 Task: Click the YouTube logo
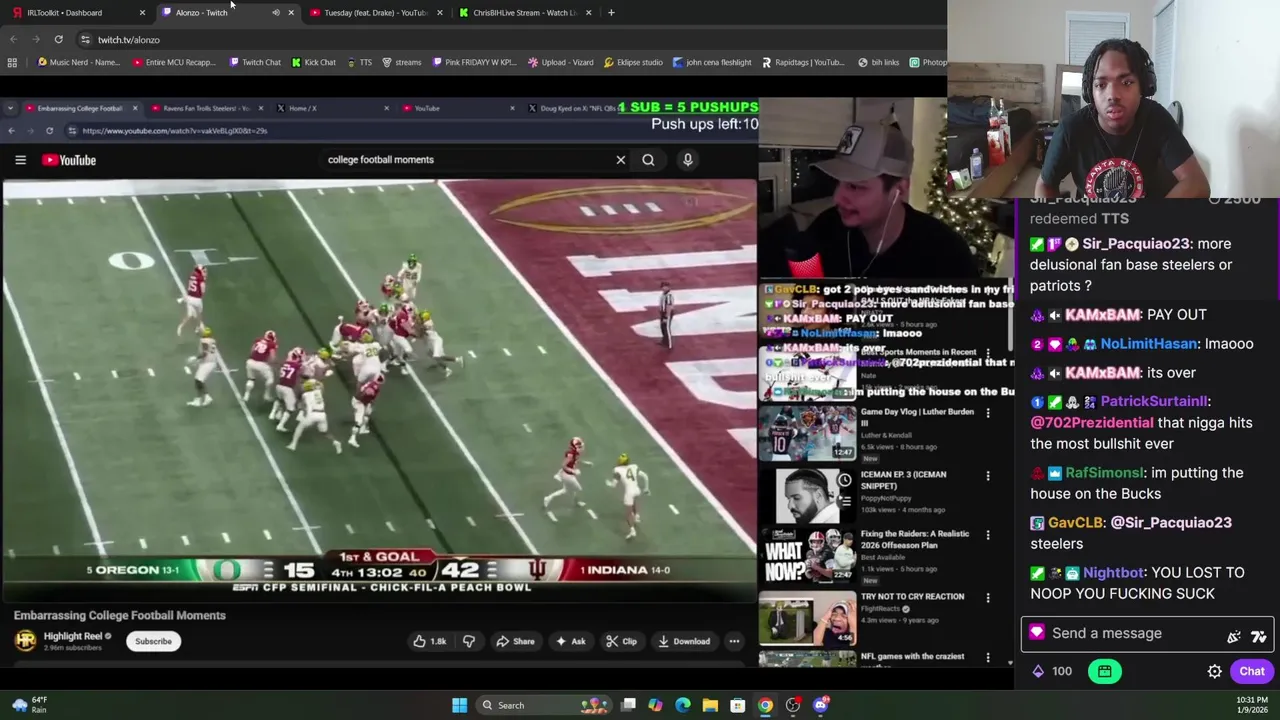pos(69,160)
